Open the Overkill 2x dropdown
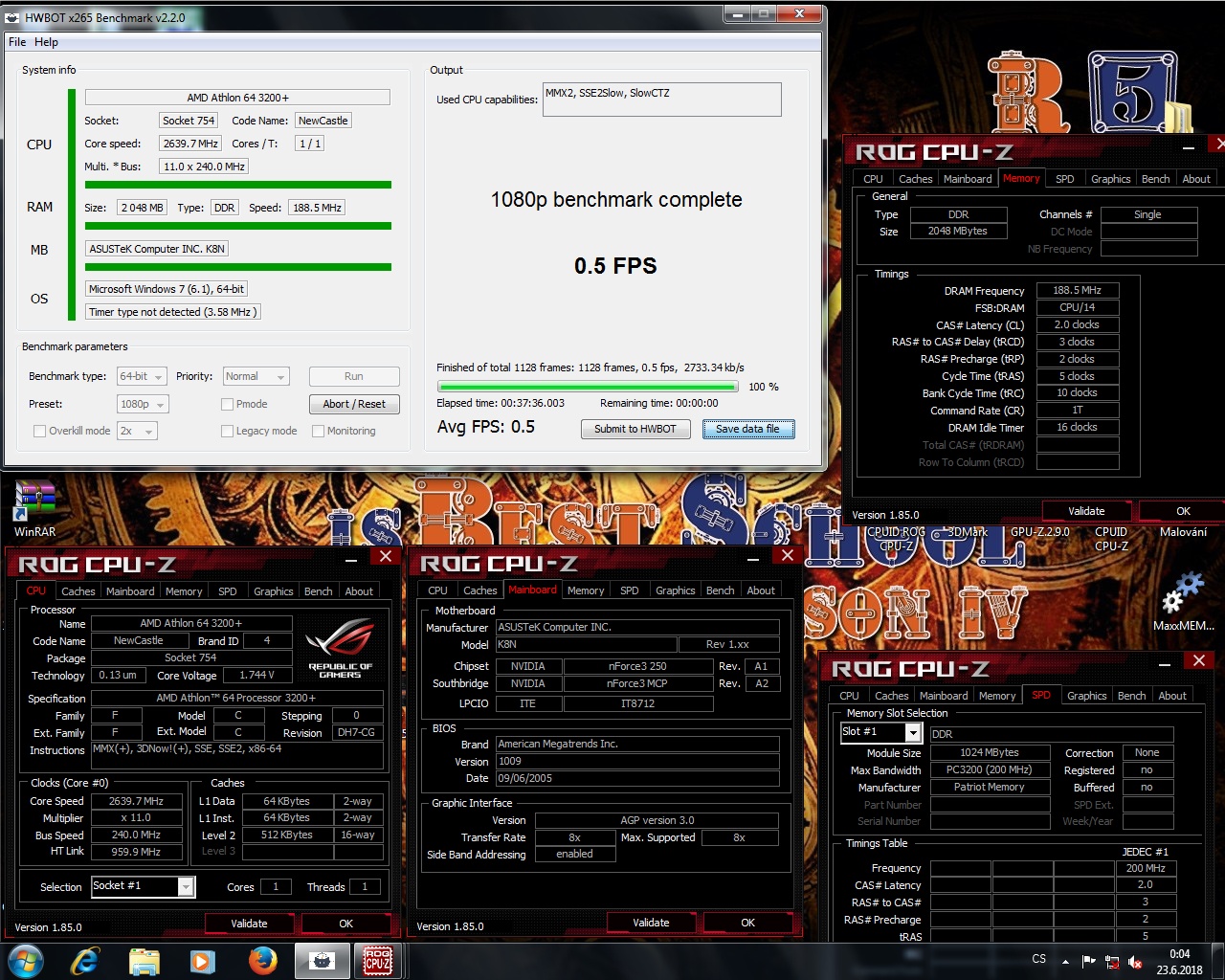 click(137, 432)
